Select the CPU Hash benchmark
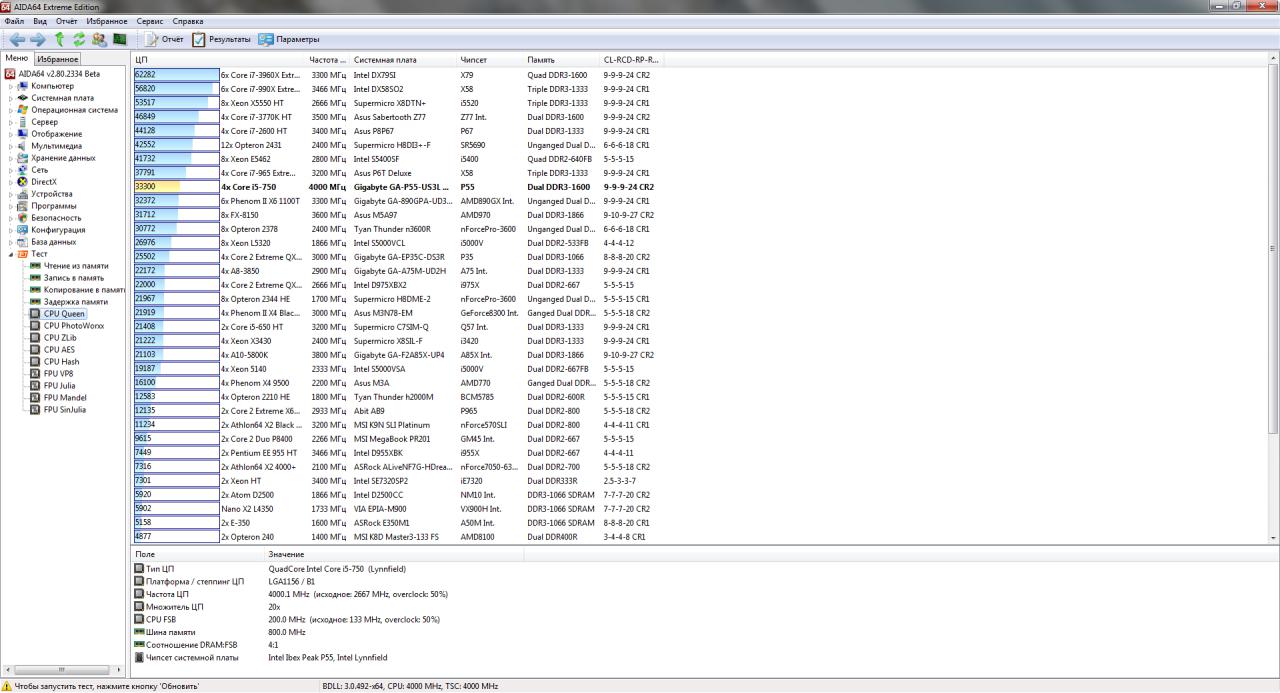This screenshot has height=693, width=1280. [61, 362]
